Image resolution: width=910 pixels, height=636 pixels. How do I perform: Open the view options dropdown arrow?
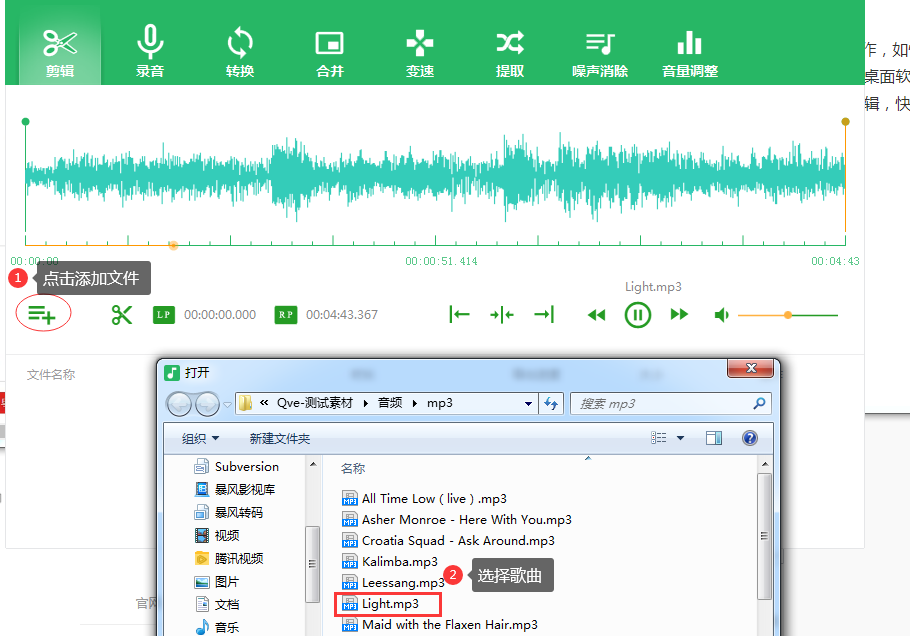[x=680, y=438]
